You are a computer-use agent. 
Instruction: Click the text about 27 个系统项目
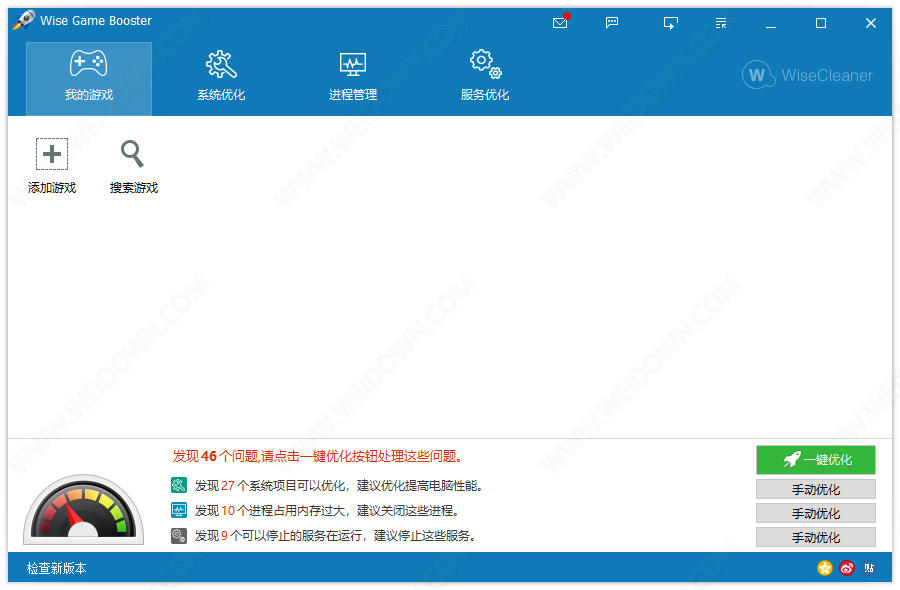pos(339,486)
